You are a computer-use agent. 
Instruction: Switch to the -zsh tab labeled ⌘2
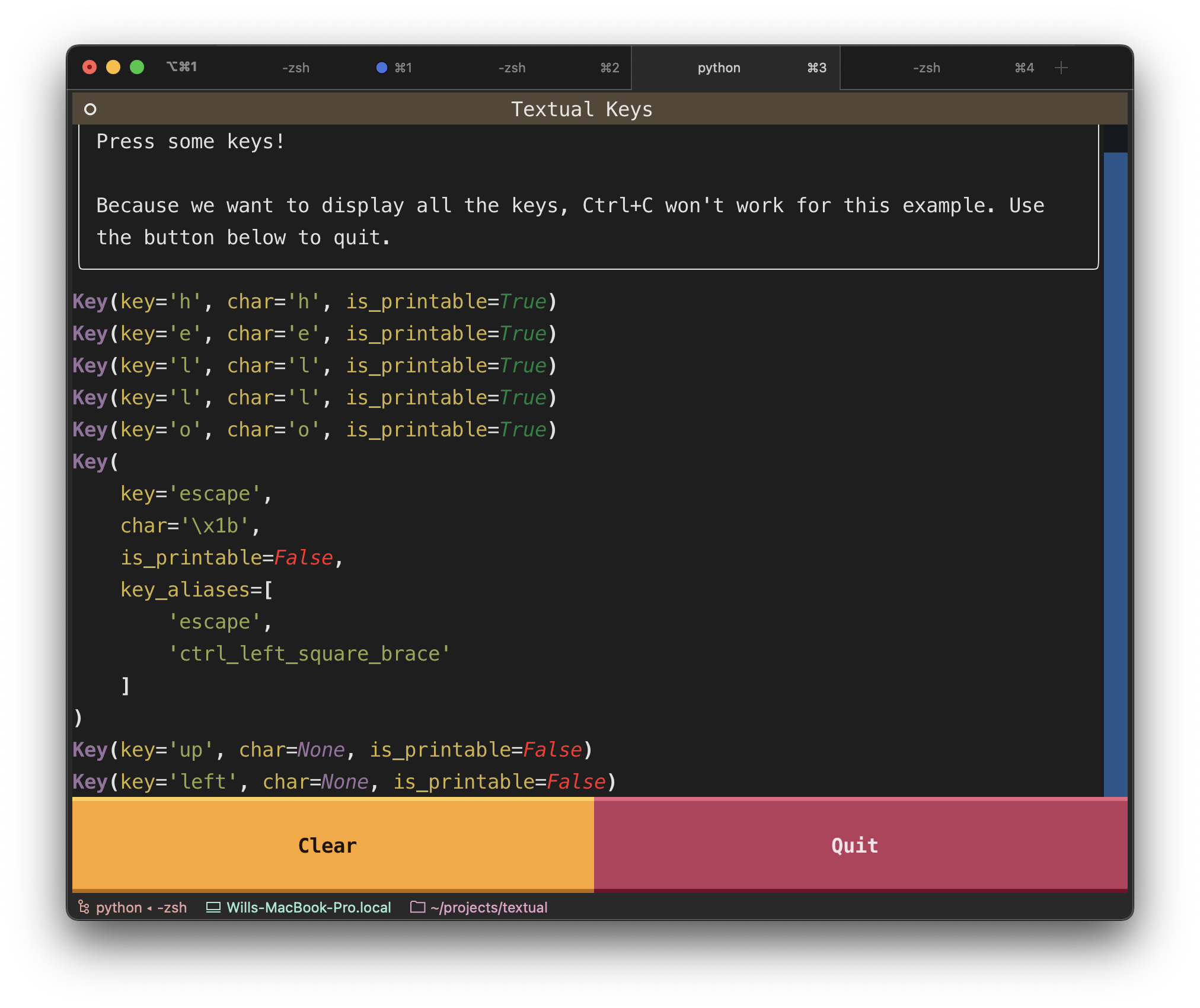pos(512,68)
